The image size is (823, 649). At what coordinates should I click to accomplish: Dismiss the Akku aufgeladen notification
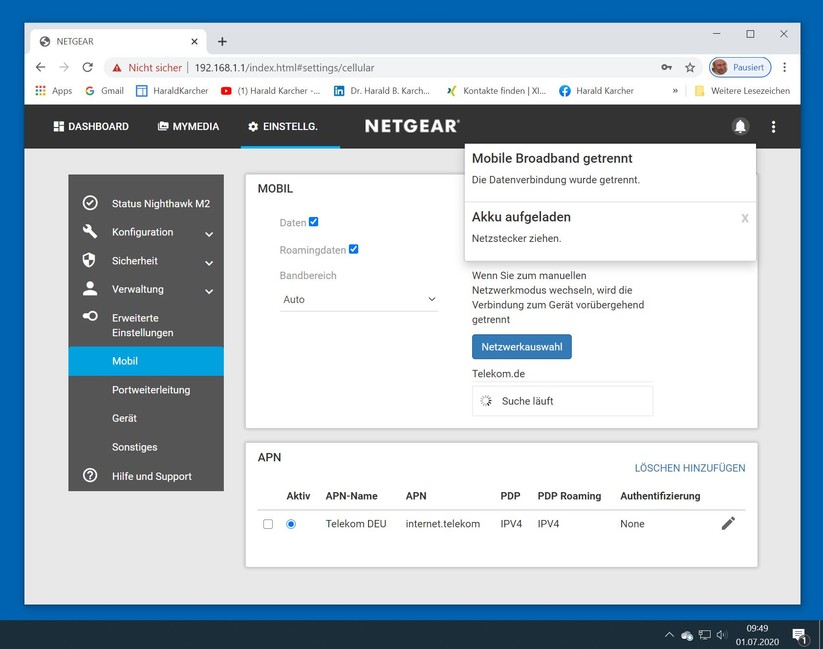[x=744, y=218]
